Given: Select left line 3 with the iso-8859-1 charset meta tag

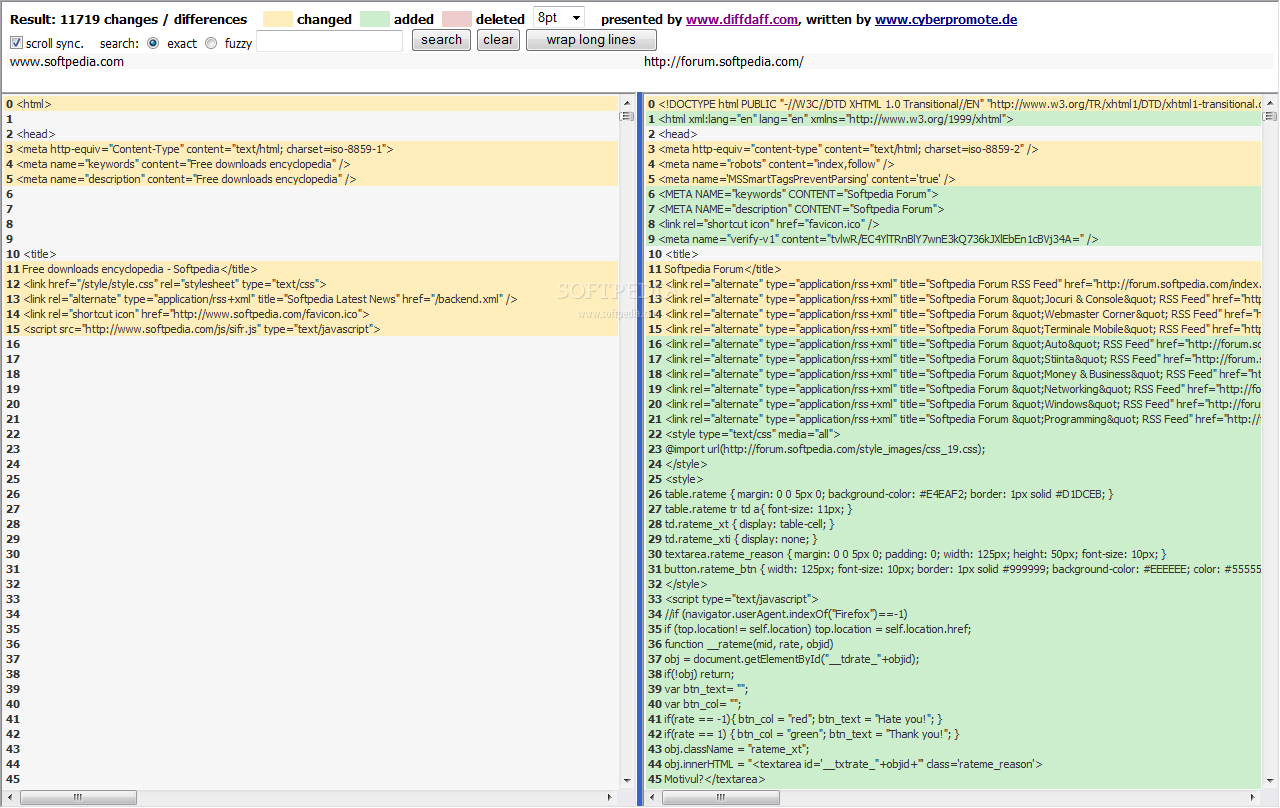Looking at the screenshot, I should click(310, 149).
